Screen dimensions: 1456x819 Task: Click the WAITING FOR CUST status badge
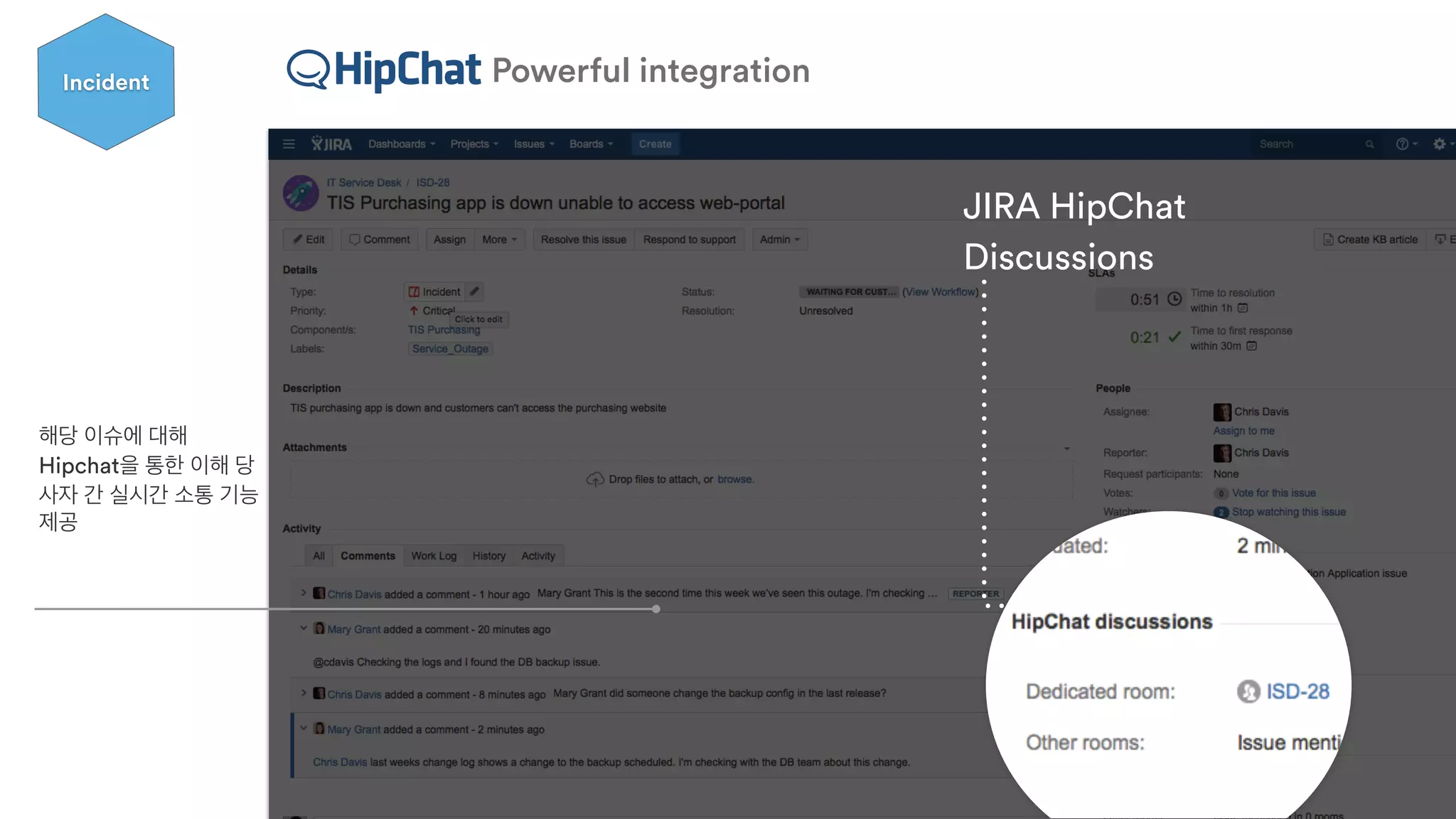click(849, 291)
